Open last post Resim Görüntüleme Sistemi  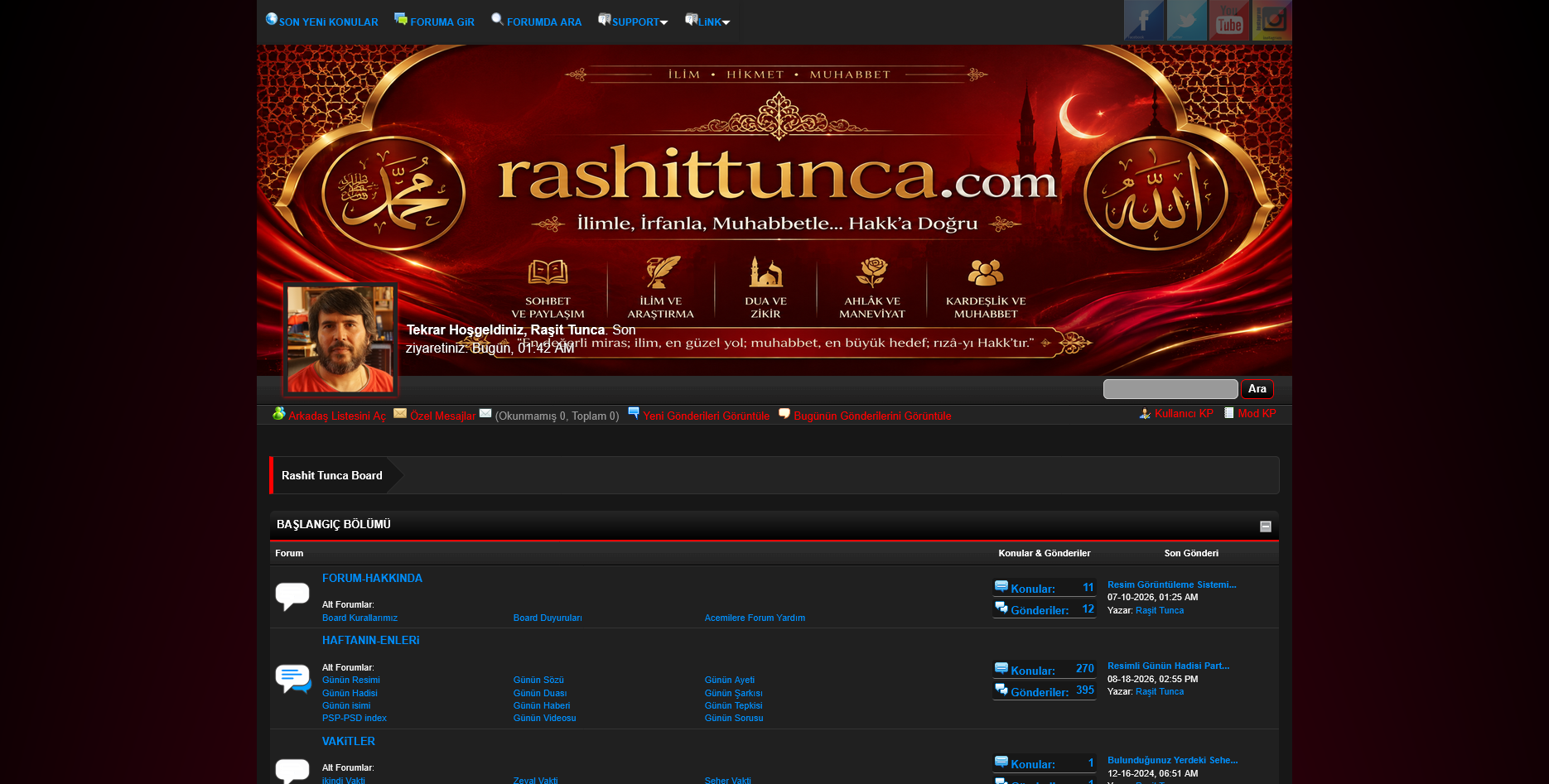point(1172,585)
